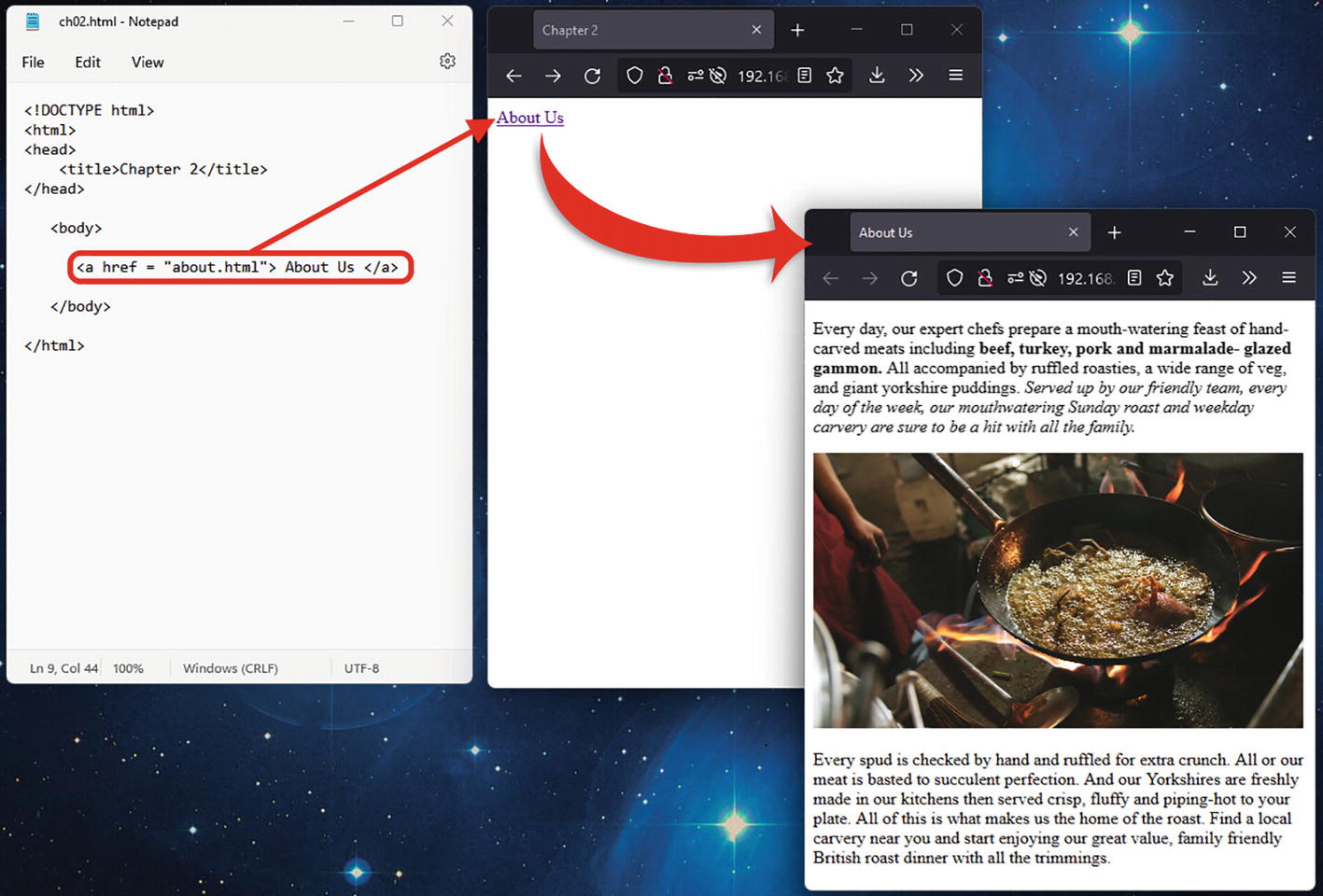Open hamburger menu in About Us window
Viewport: 1323px width, 896px height.
tap(1288, 278)
